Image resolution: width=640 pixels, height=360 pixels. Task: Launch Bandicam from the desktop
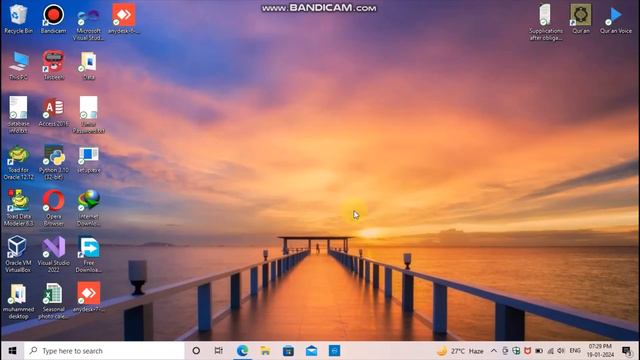[53, 19]
